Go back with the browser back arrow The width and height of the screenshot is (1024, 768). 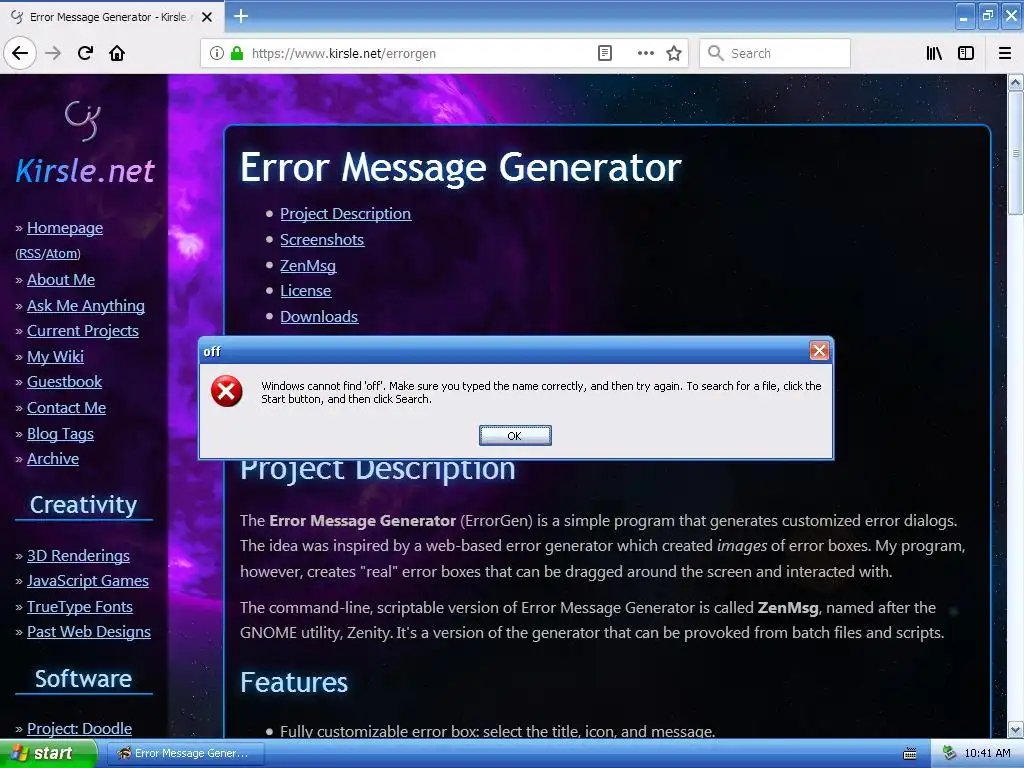[20, 53]
